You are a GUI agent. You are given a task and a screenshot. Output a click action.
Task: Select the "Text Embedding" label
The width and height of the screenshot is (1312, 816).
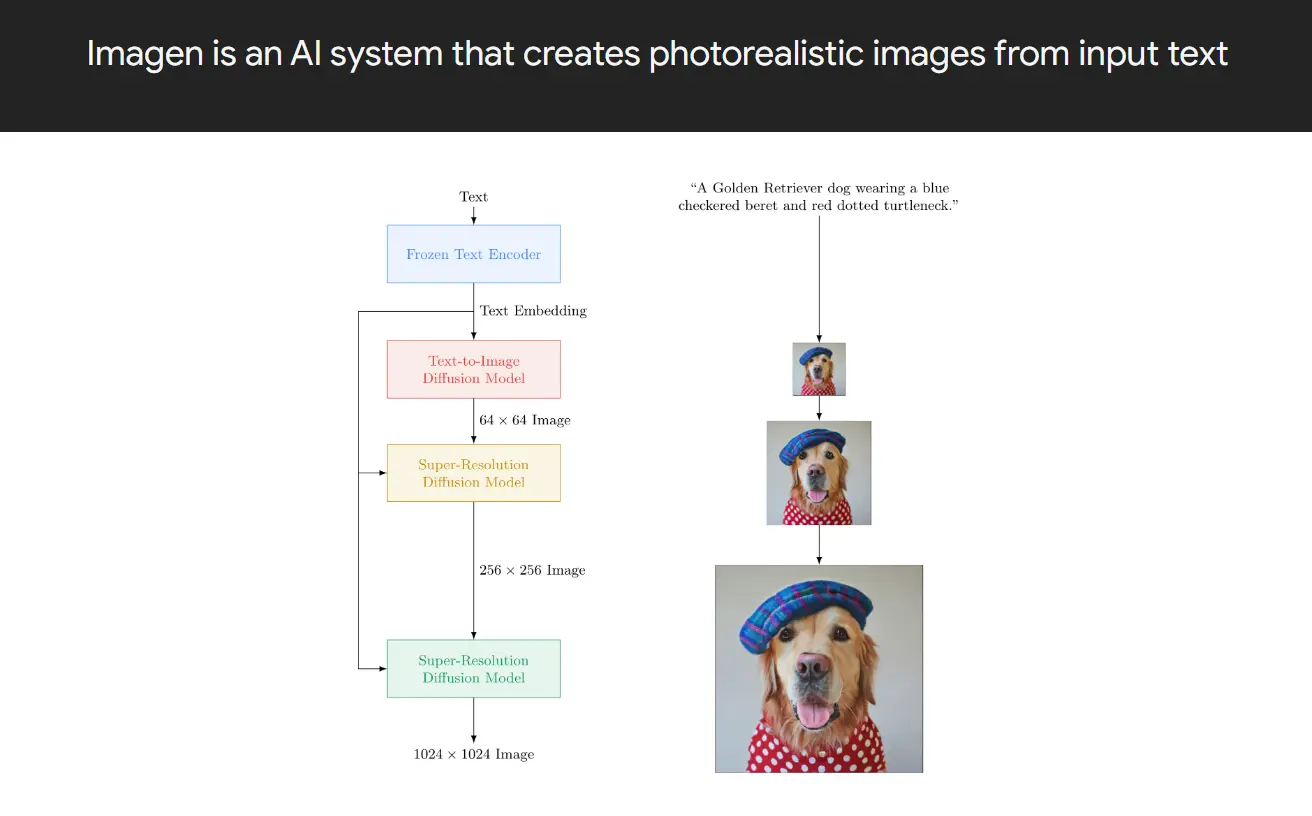point(533,311)
